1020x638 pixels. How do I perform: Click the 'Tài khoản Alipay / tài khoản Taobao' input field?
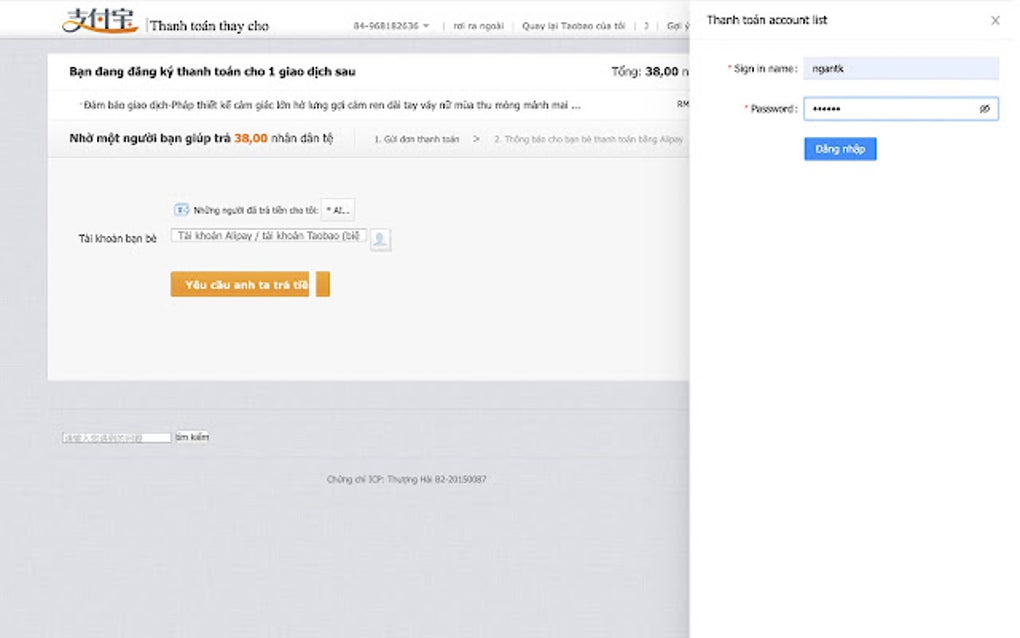click(x=265, y=238)
